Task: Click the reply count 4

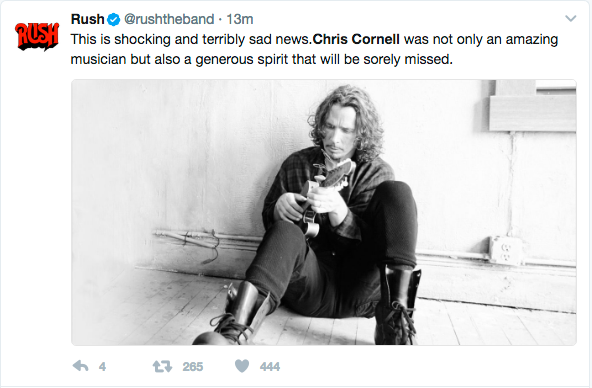Action: click(102, 366)
